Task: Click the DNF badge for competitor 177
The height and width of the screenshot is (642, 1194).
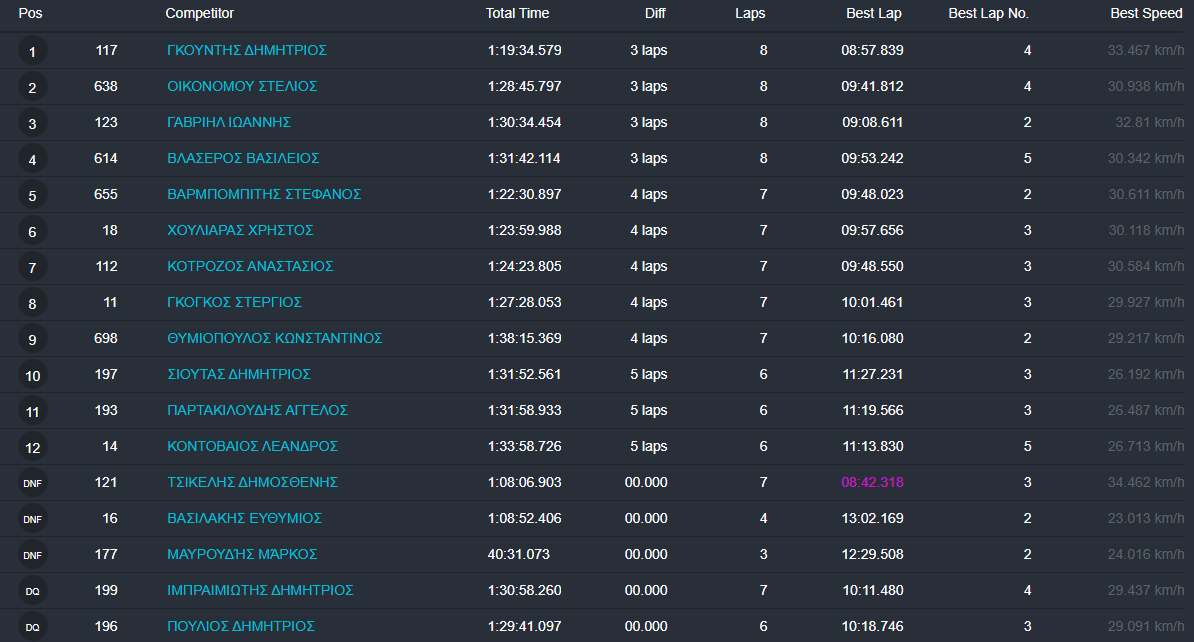Action: pyautogui.click(x=32, y=555)
